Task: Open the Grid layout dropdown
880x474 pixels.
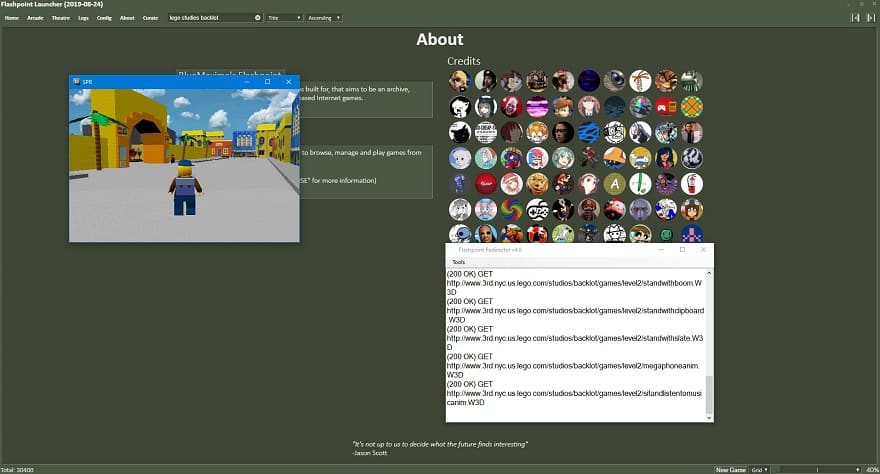Action: pos(759,470)
